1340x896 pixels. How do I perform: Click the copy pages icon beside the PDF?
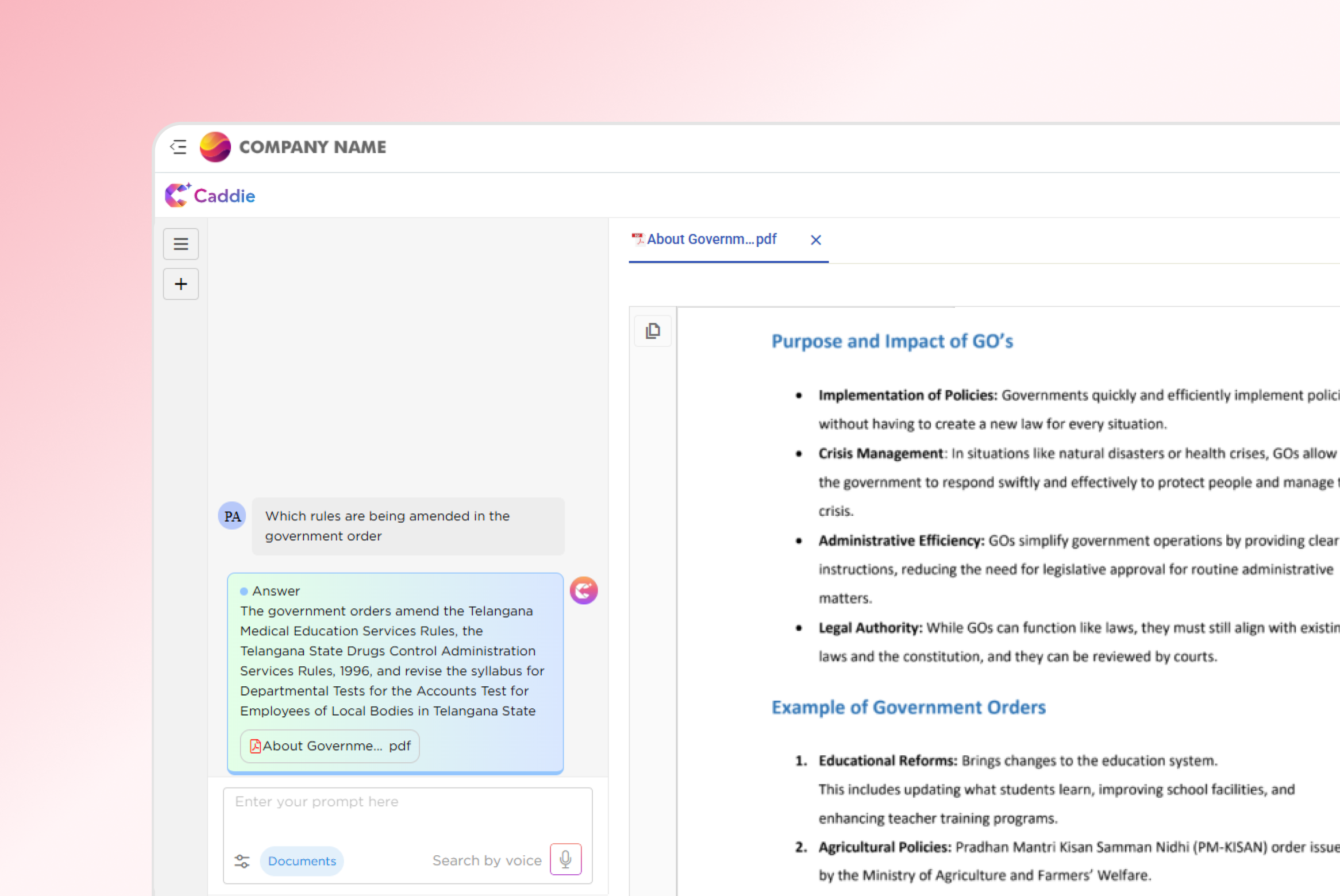pos(653,331)
